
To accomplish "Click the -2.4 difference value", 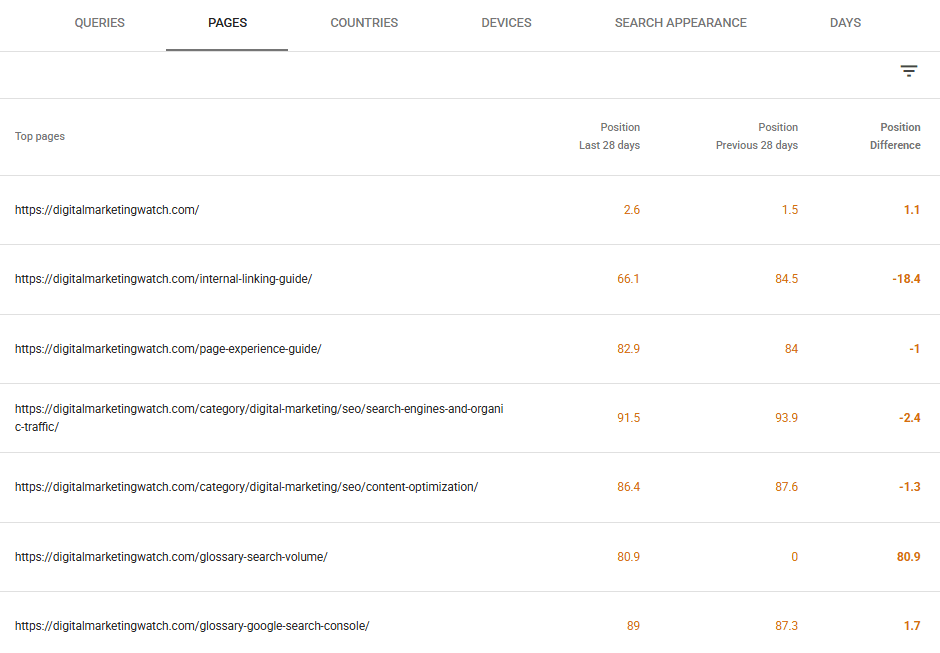I will click(x=909, y=418).
